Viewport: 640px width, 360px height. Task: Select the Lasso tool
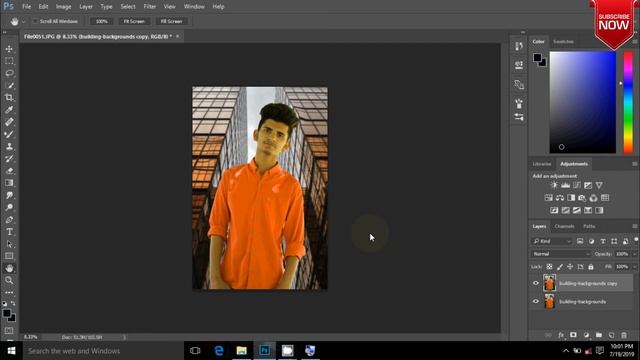[x=9, y=73]
